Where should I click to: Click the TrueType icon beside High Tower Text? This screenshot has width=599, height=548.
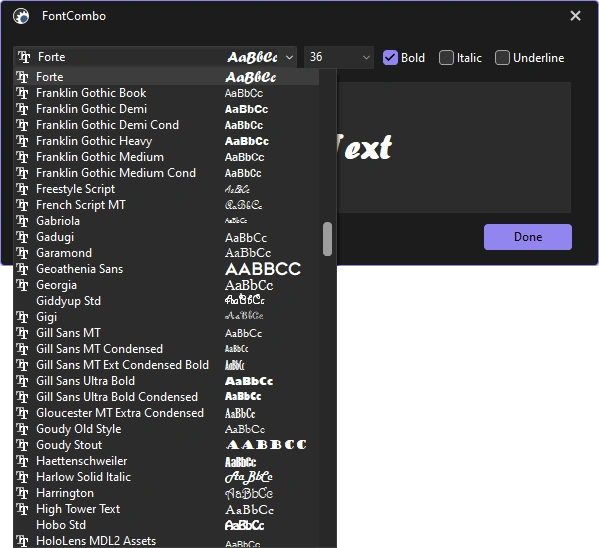click(23, 509)
